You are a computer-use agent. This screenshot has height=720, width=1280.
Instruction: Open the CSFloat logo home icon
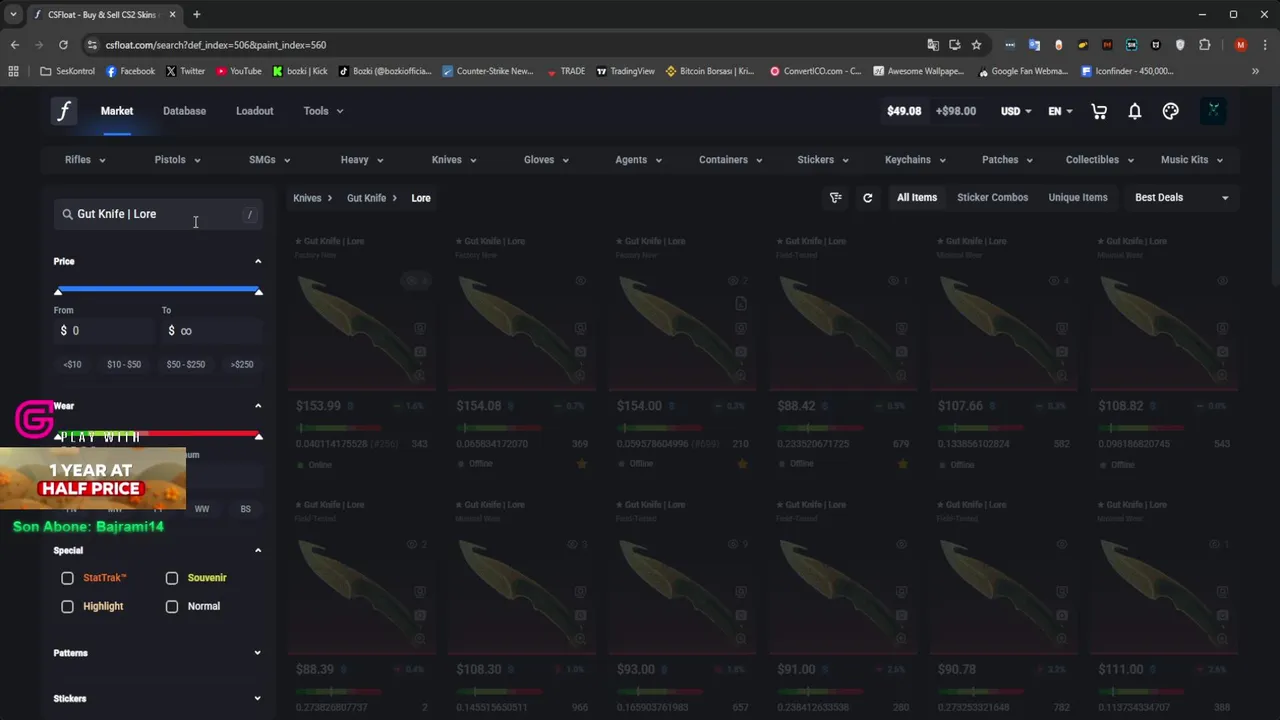click(x=63, y=111)
